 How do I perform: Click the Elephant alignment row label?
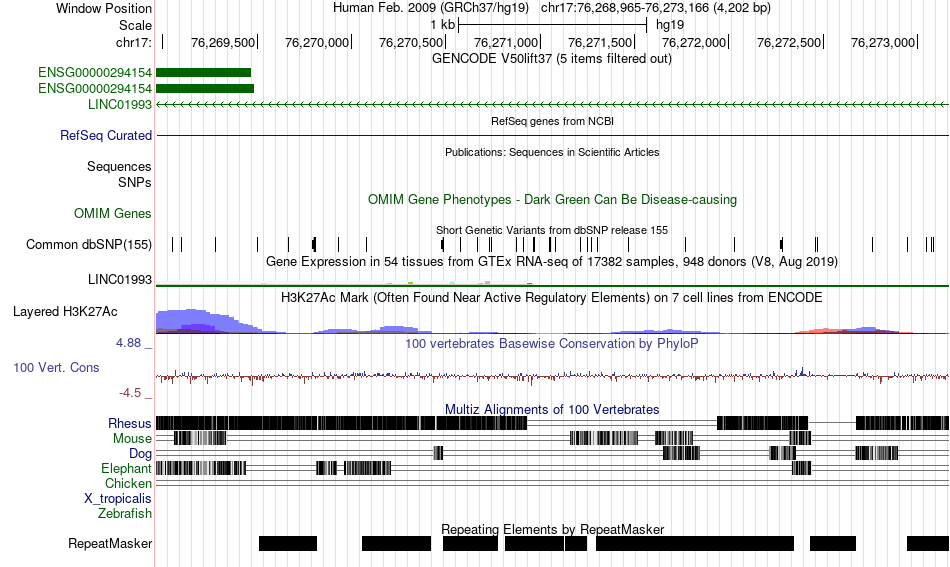coord(126,469)
